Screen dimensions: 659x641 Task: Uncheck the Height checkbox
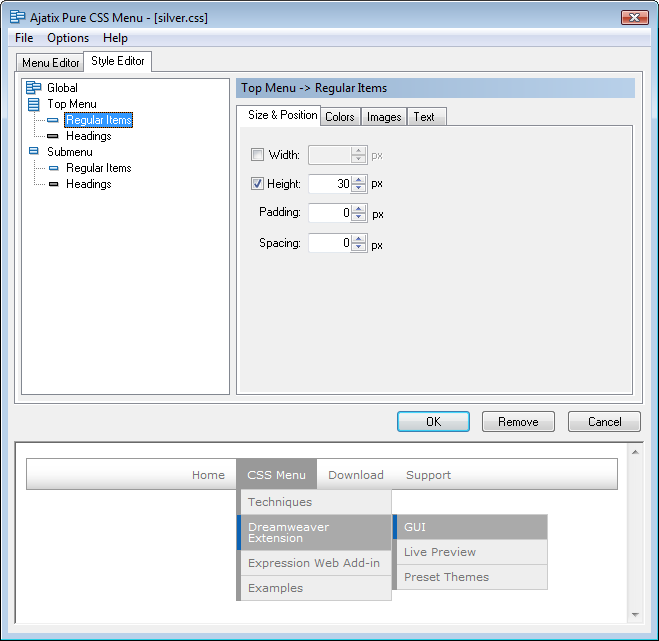[257, 184]
